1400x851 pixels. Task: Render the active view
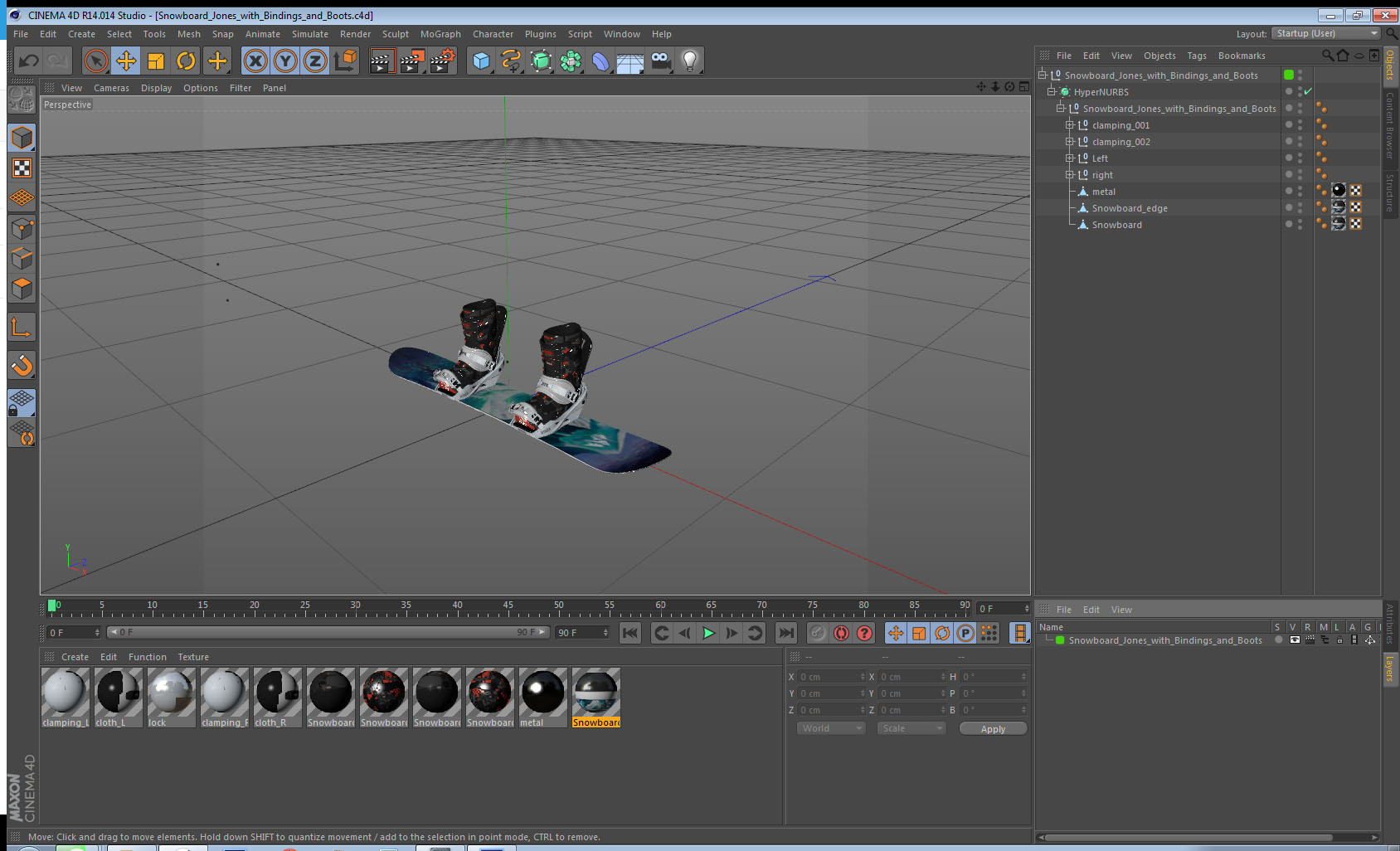coord(382,61)
